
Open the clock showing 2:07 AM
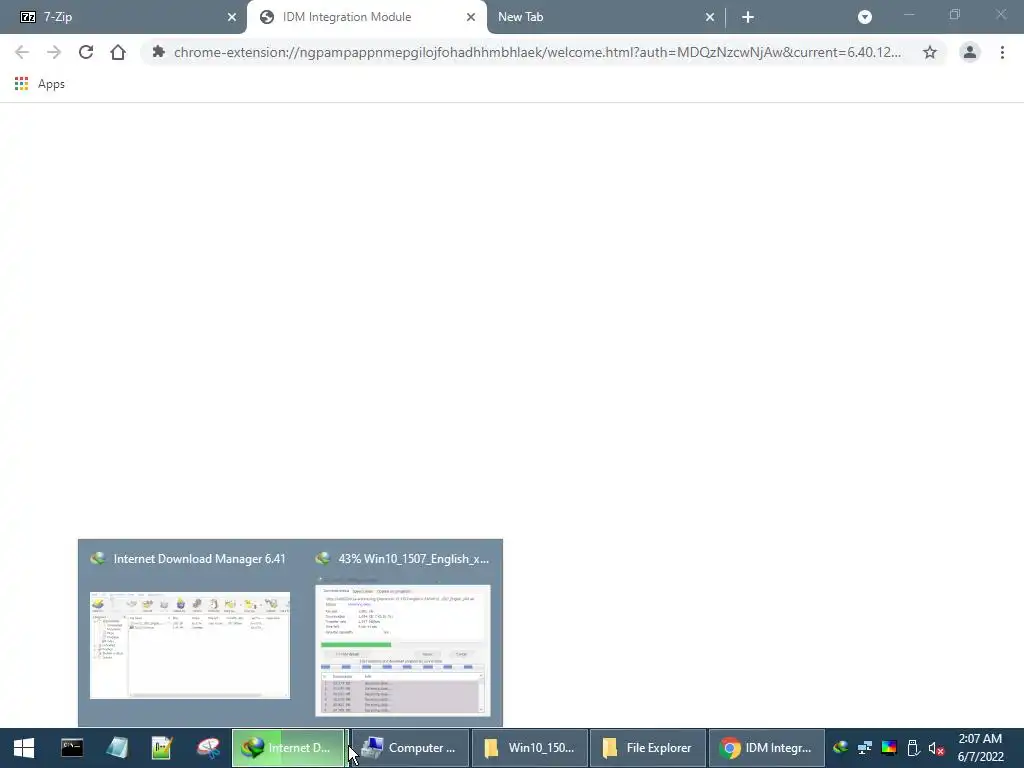[x=980, y=748]
